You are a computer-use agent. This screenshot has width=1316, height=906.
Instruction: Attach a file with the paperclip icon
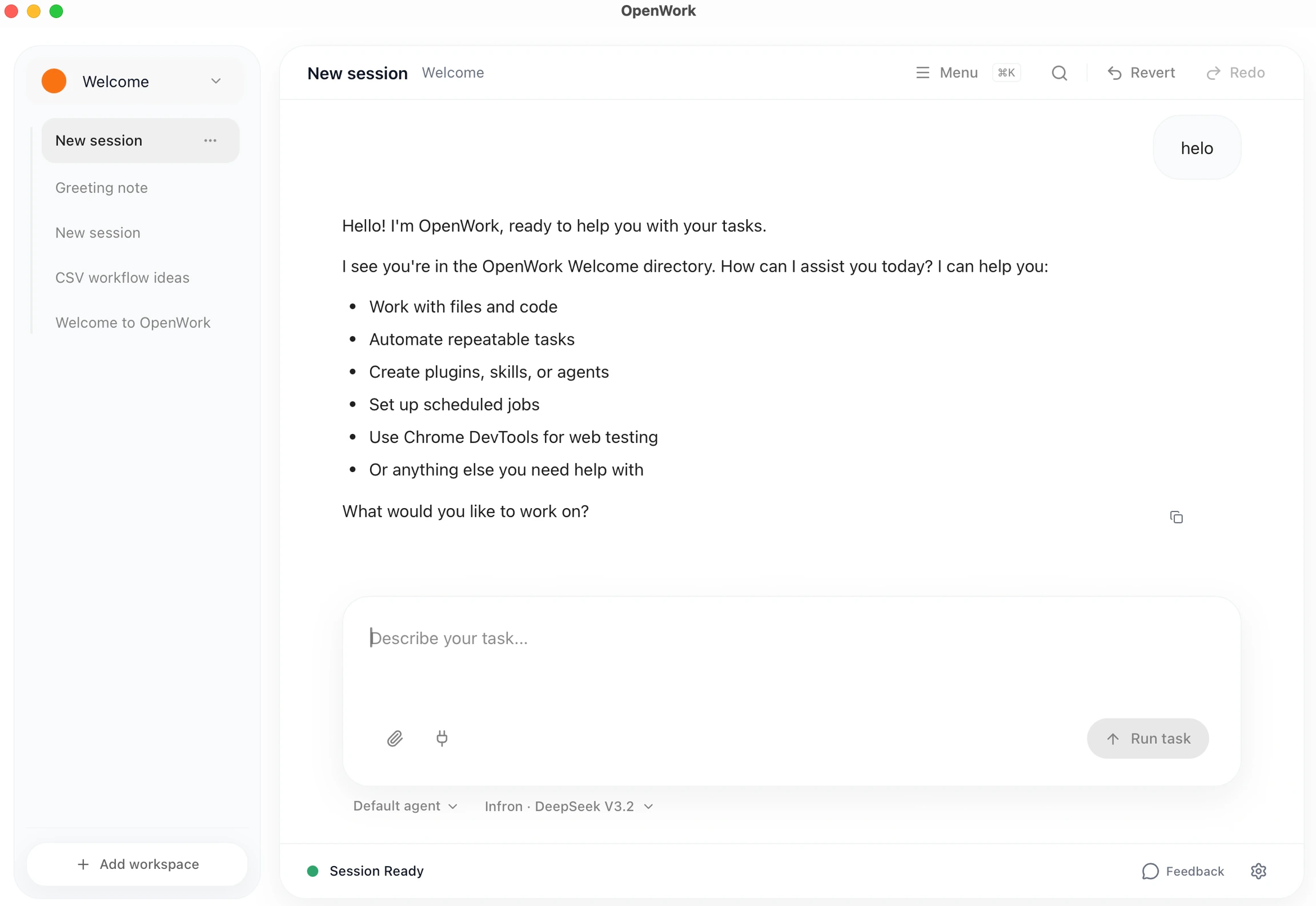coord(395,738)
